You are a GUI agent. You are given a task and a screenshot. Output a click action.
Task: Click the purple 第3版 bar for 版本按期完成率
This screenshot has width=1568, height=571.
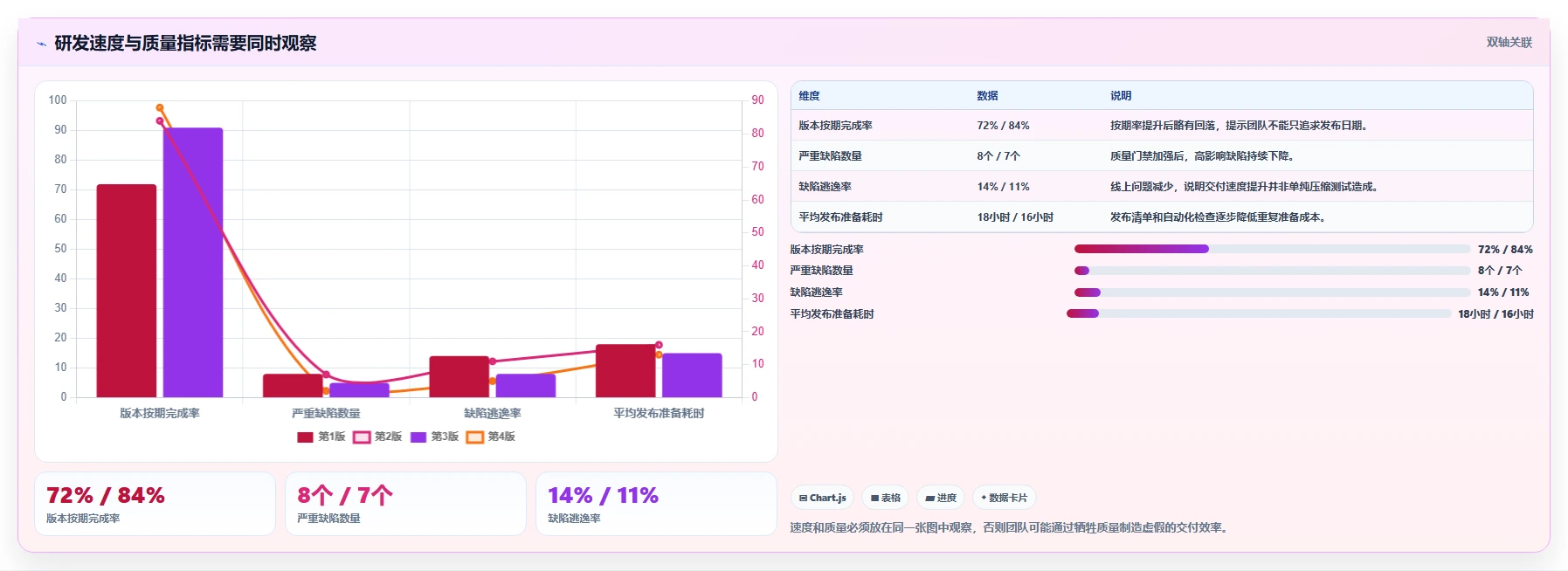coord(193,263)
